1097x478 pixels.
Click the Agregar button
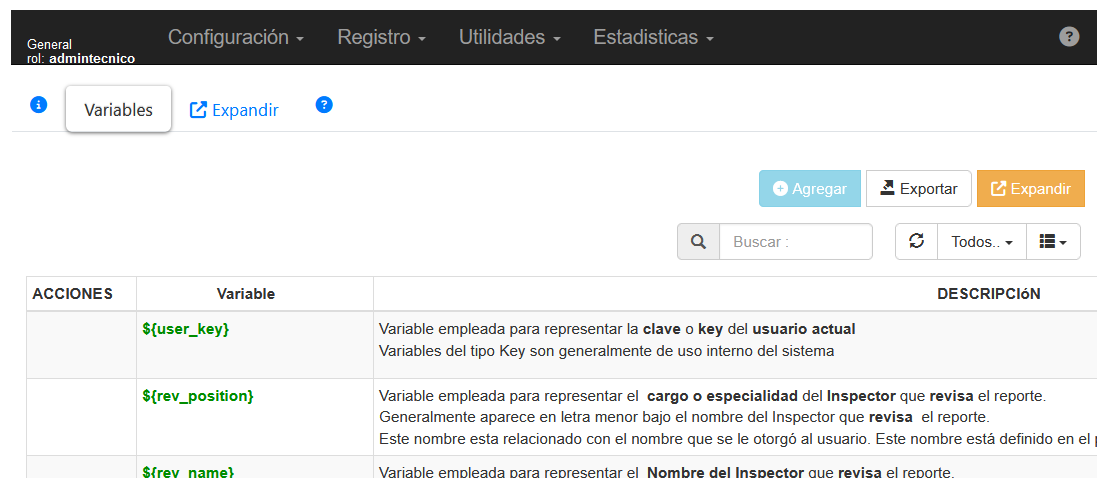(809, 189)
